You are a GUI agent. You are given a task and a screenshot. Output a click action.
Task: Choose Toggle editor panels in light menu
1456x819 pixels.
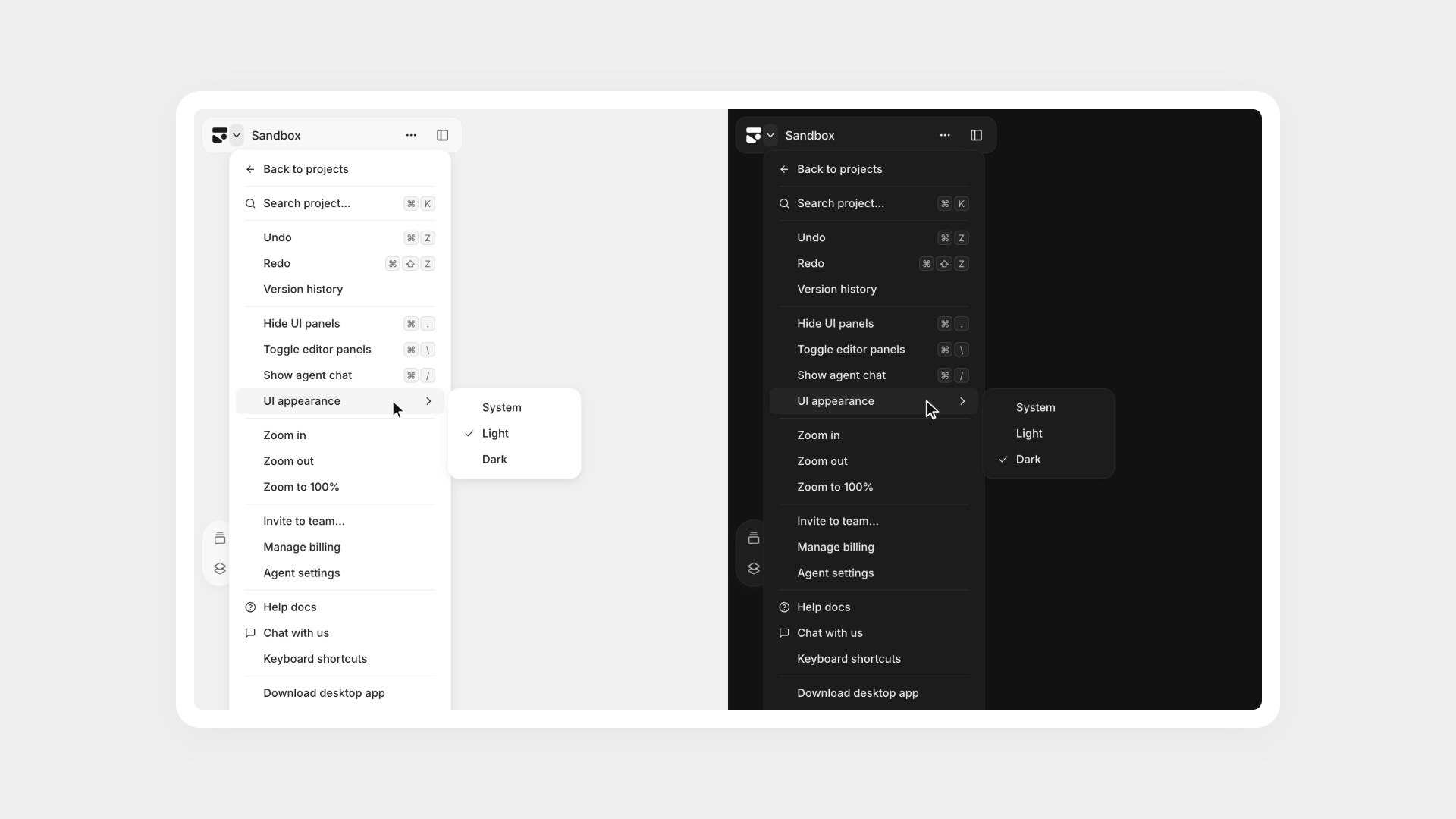click(340, 350)
